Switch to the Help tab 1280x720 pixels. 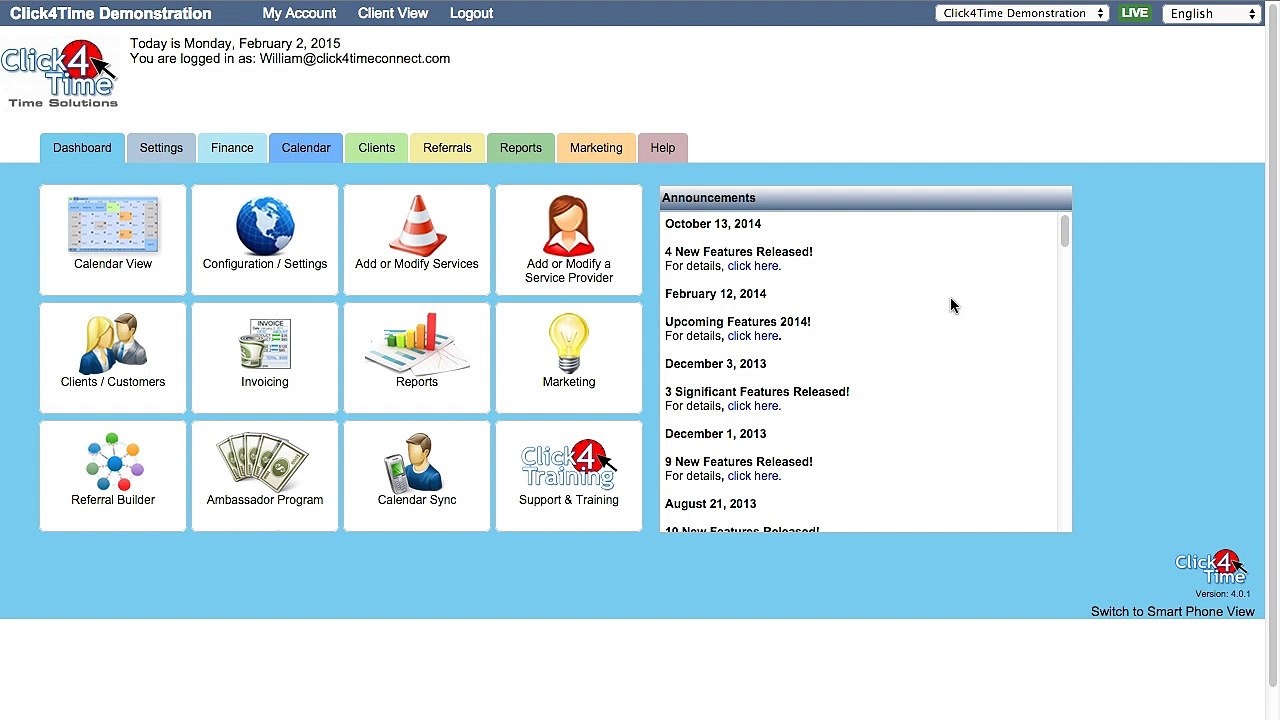point(663,148)
